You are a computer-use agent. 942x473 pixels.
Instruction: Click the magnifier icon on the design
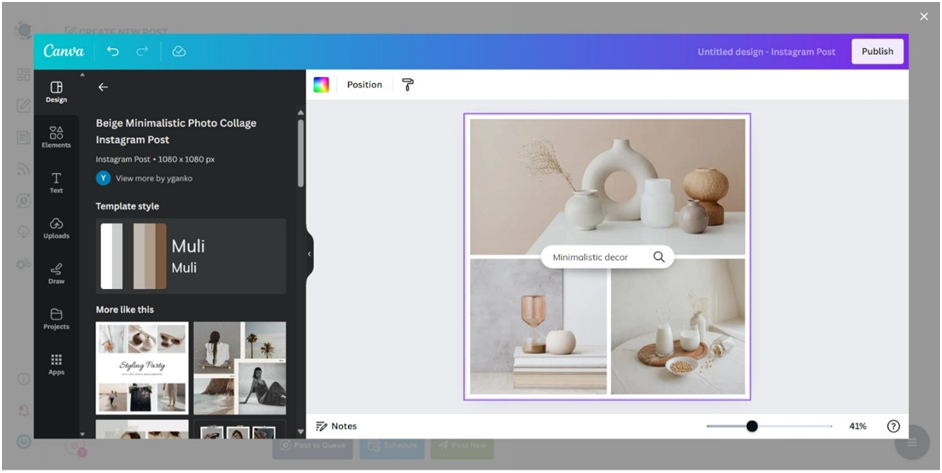(659, 257)
